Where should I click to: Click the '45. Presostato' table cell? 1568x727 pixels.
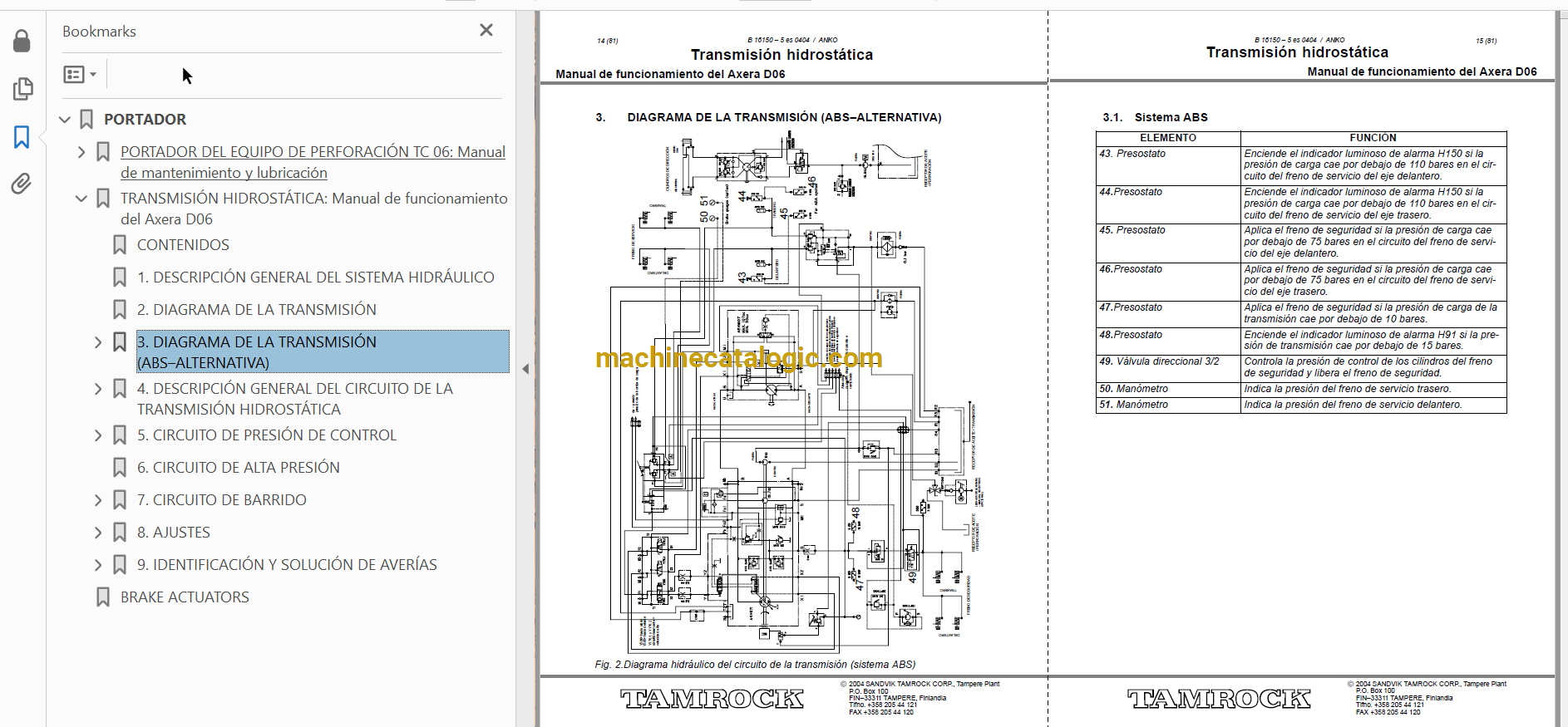1168,242
